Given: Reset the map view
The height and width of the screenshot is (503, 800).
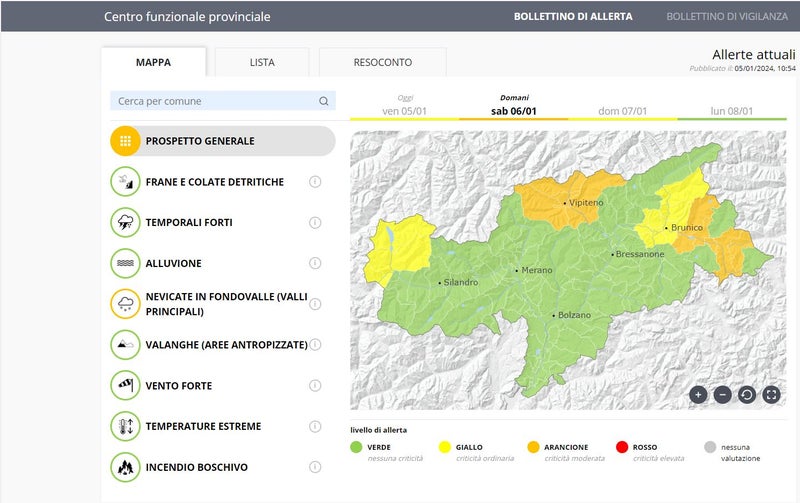Looking at the screenshot, I should click(746, 394).
